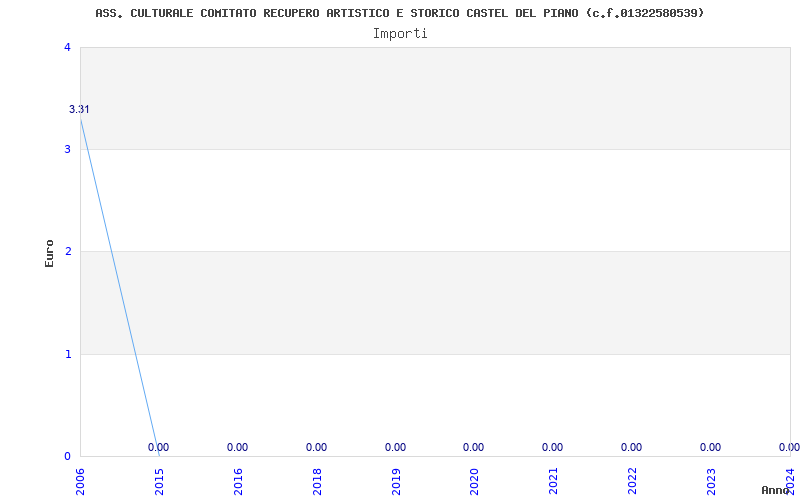Click the 0.00 value above 2018
Screen dimensions: 800x500
pyautogui.click(x=316, y=447)
